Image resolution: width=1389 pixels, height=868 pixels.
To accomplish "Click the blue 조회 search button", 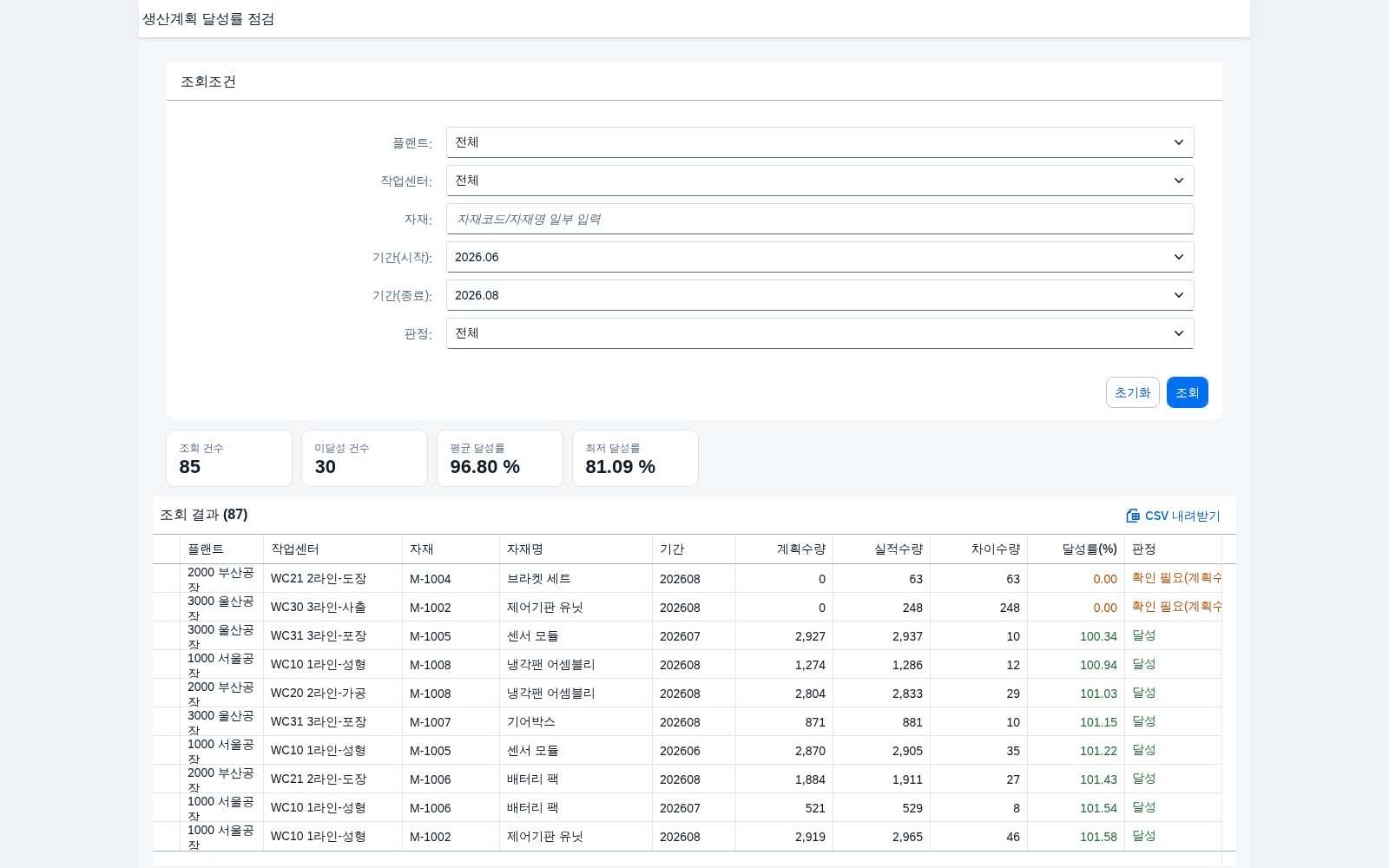I will [1187, 392].
